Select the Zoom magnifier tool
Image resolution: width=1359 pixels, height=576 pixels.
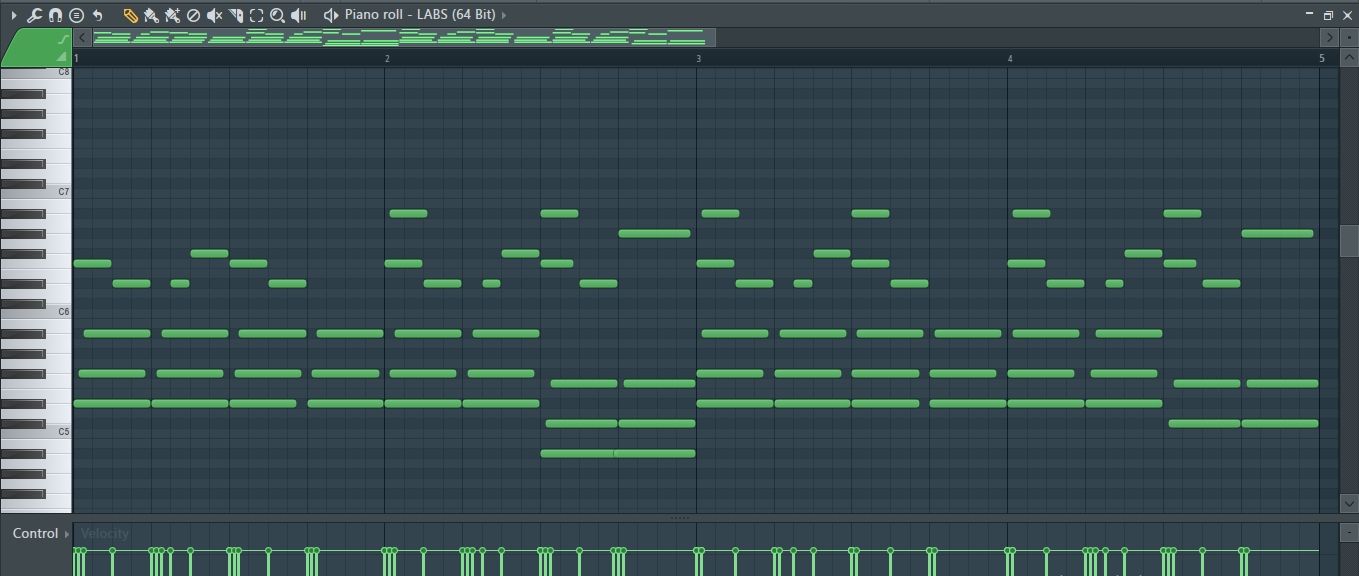click(x=277, y=15)
